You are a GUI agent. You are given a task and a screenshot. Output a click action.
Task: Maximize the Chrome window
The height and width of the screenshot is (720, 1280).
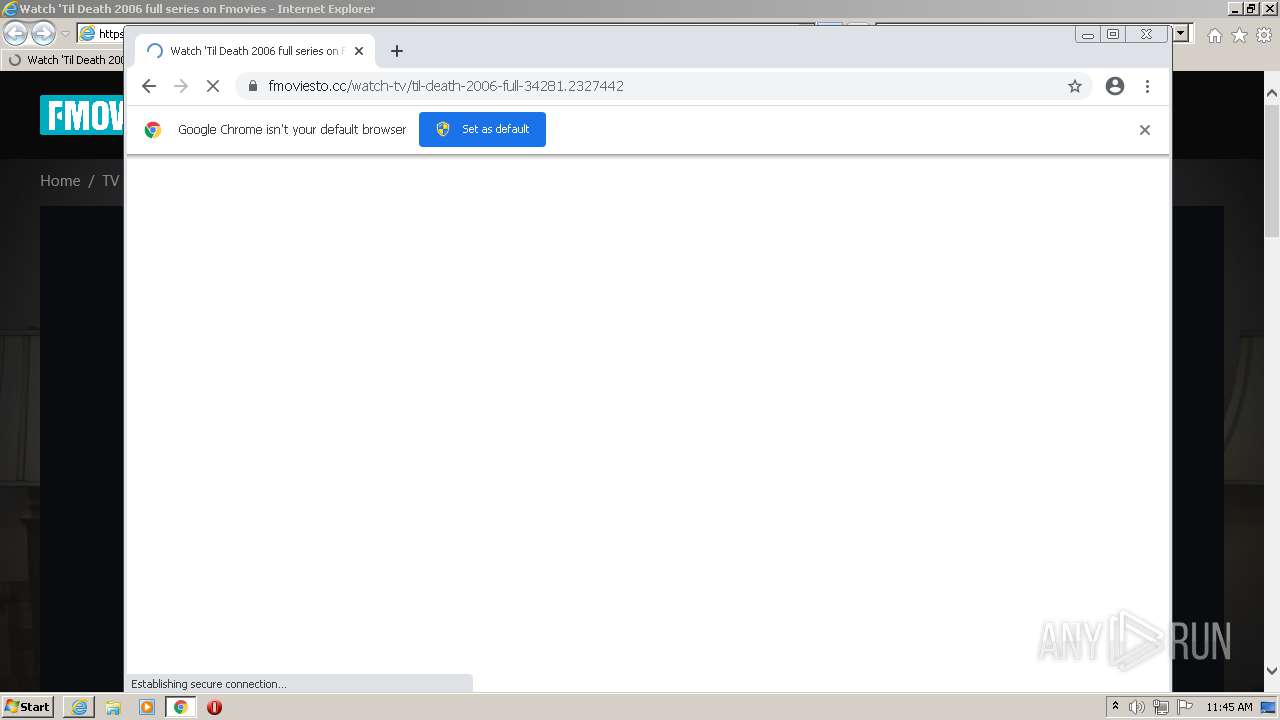pos(1113,34)
